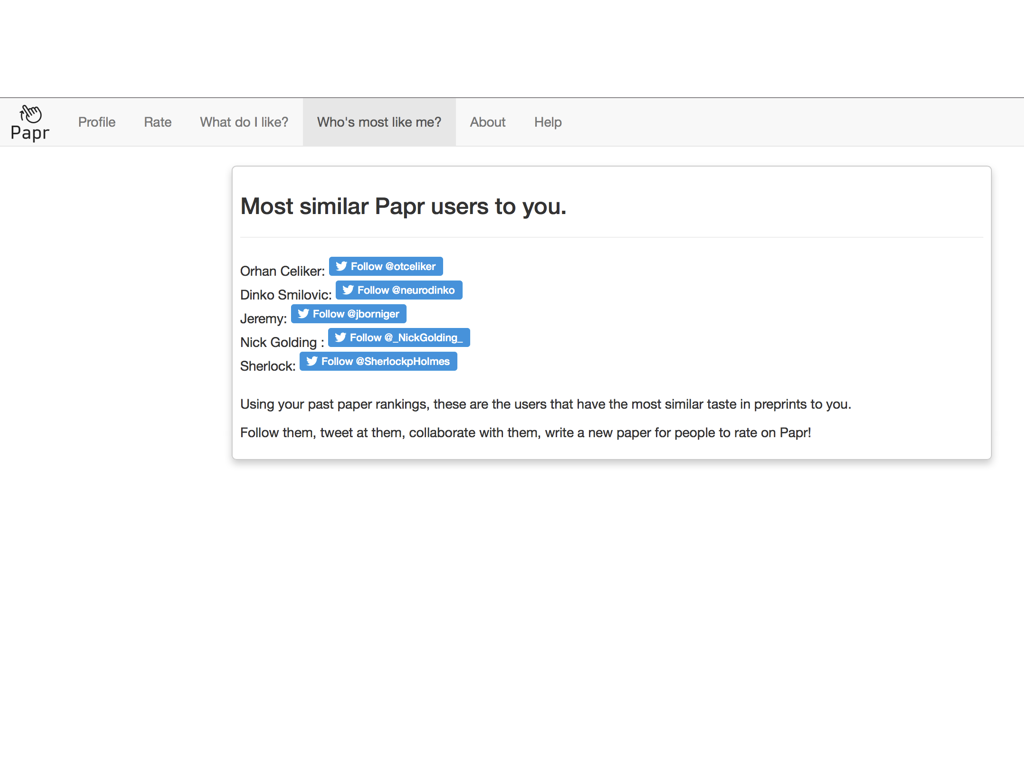The height and width of the screenshot is (768, 1024).
Task: Open the About page
Action: 487,122
